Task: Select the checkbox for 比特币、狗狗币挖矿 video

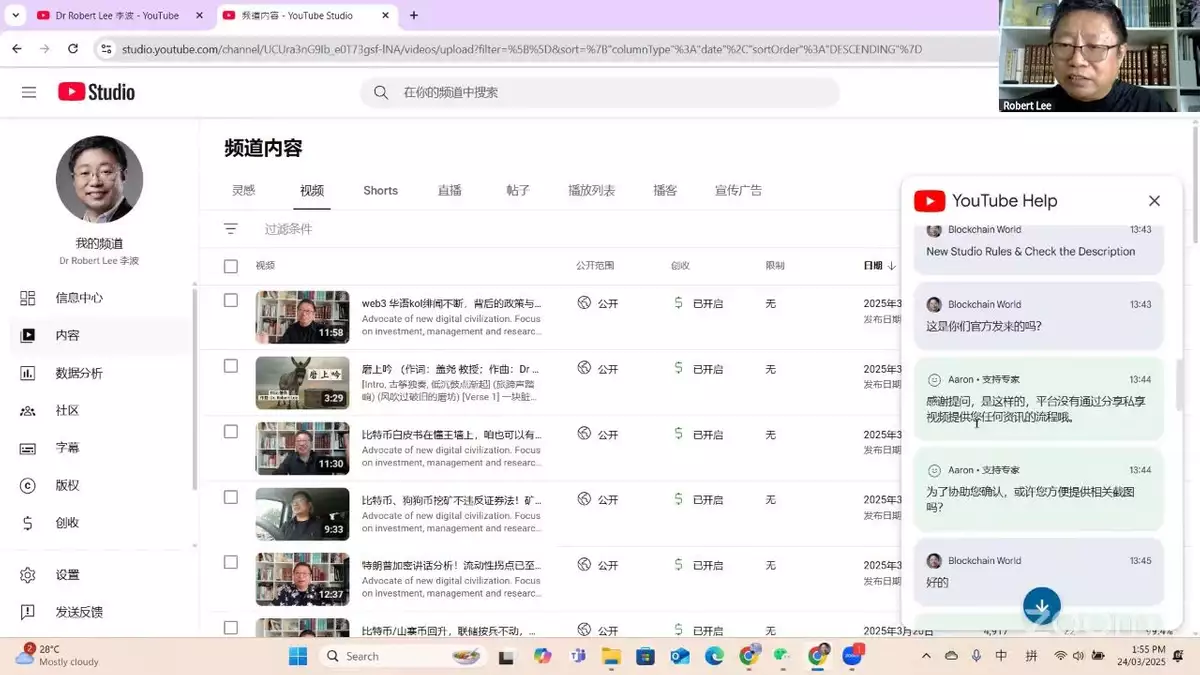Action: tap(231, 497)
